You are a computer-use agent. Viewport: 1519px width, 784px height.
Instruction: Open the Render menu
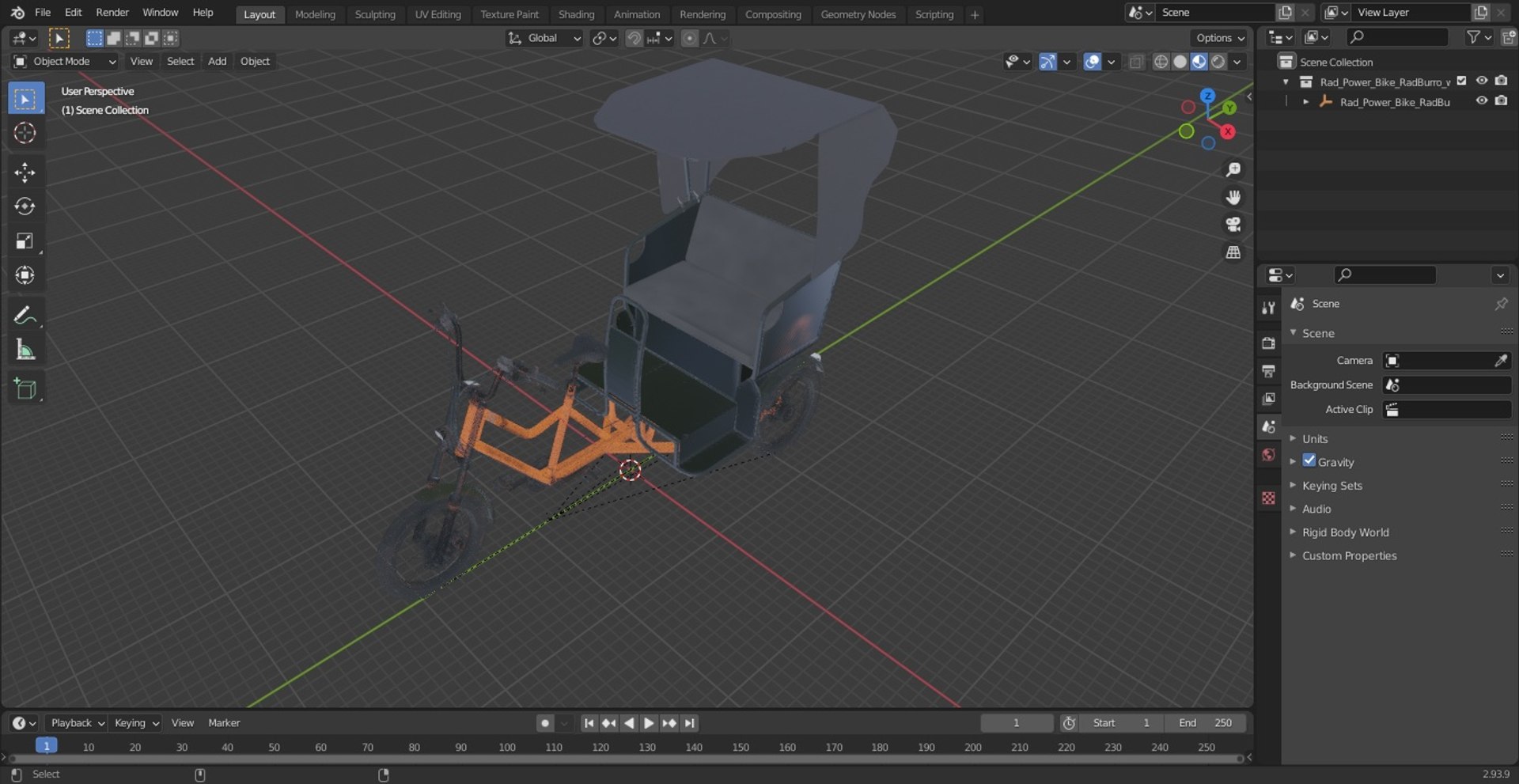pos(112,13)
